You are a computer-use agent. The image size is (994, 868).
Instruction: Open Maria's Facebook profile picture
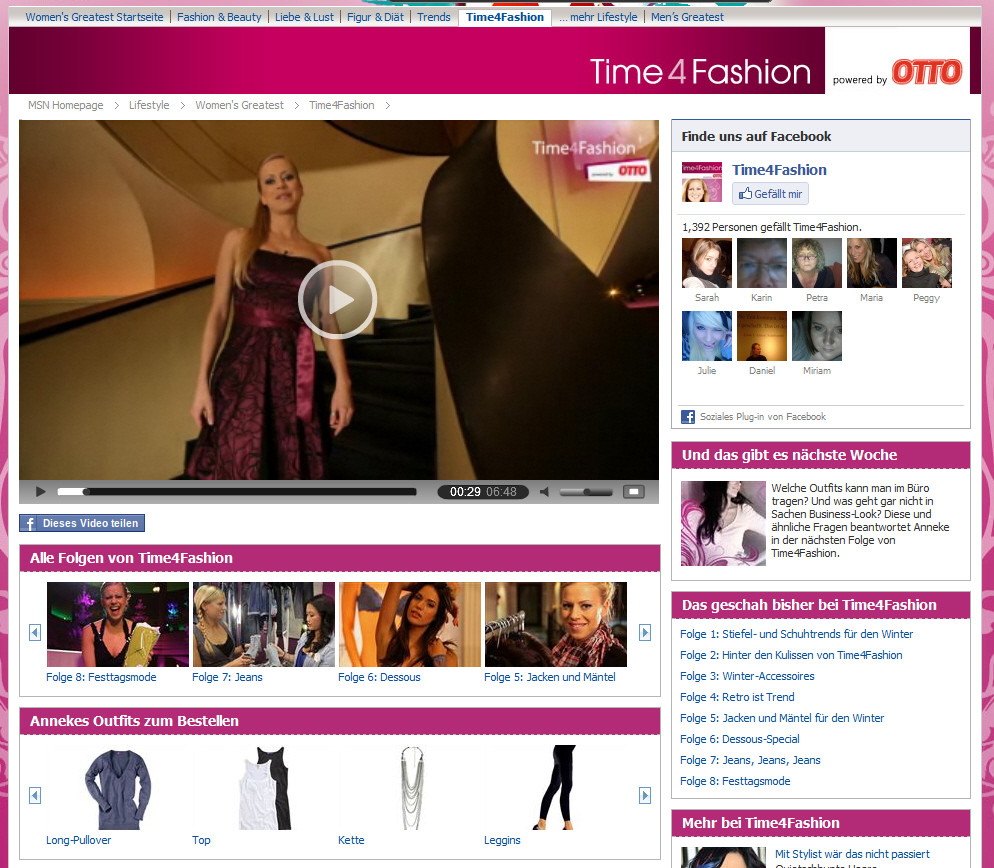pyautogui.click(x=872, y=263)
